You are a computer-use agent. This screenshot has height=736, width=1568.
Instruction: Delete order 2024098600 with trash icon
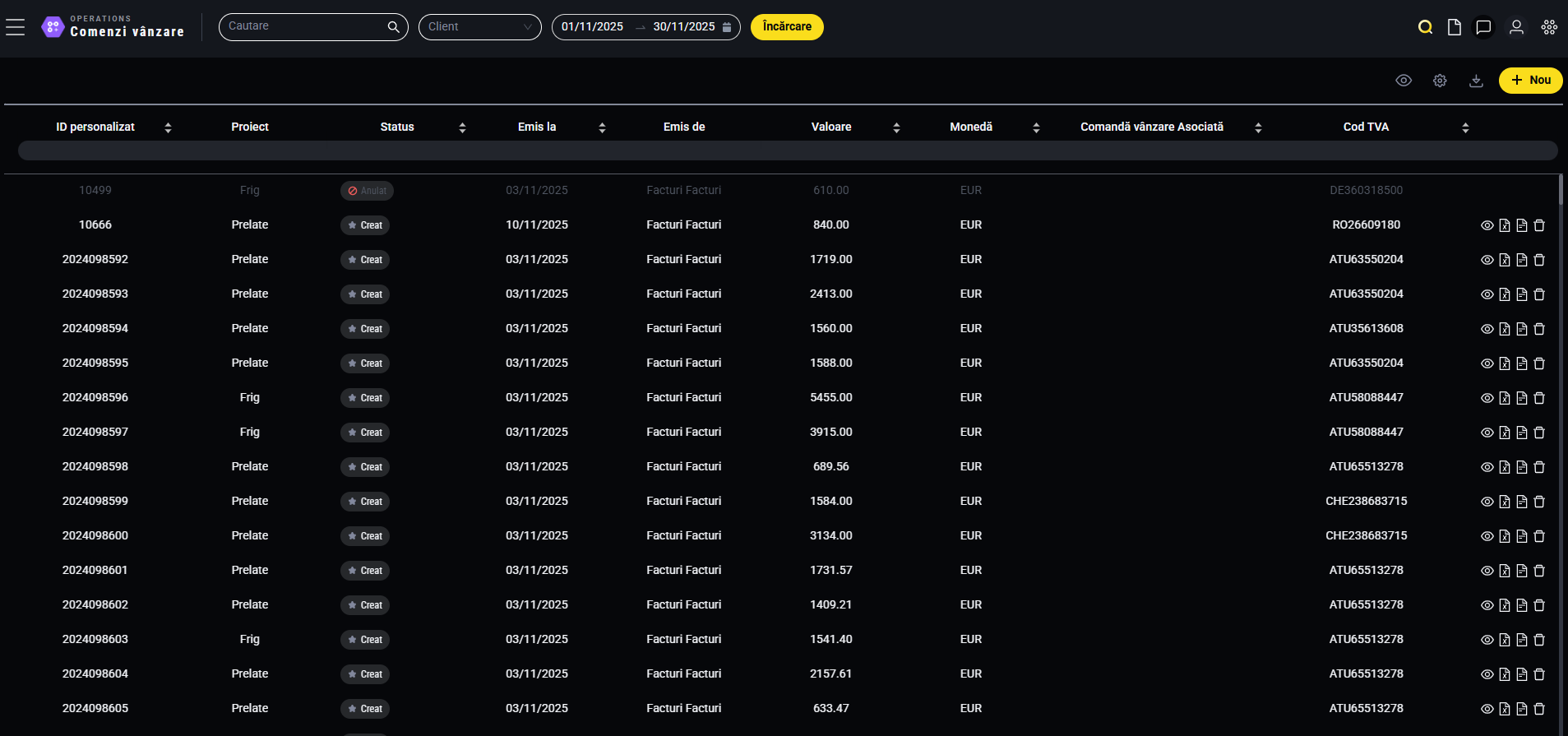coord(1539,536)
